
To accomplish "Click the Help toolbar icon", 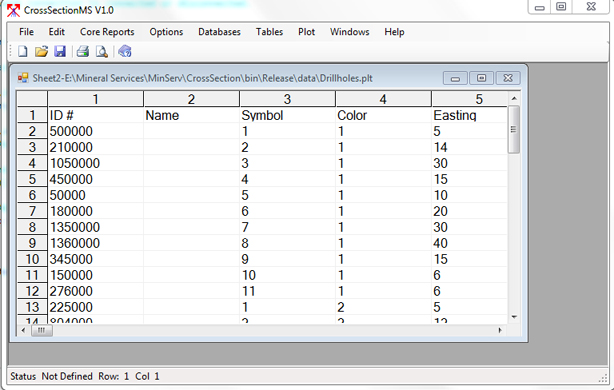I will click(x=125, y=51).
